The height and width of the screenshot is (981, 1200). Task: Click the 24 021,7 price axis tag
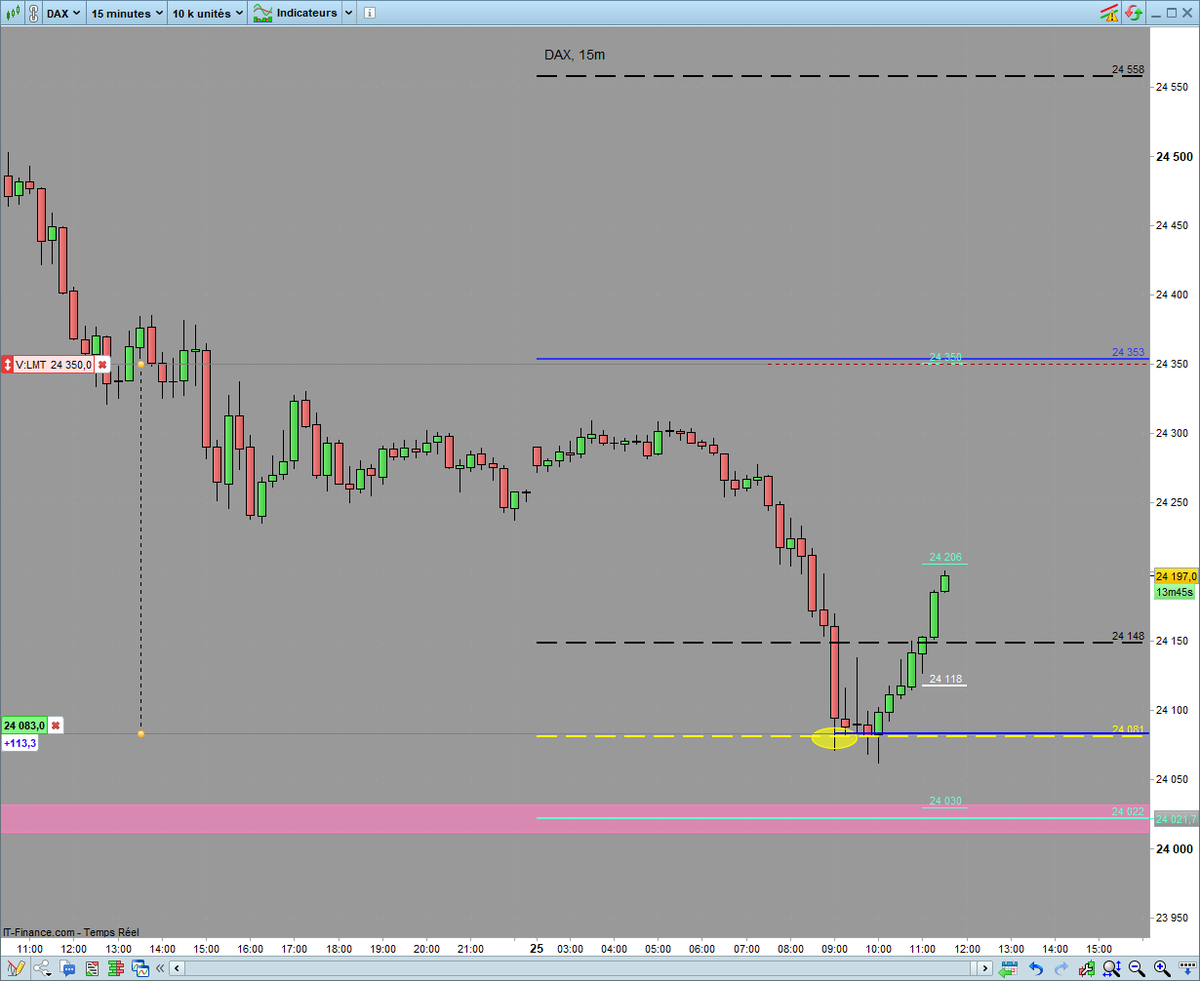pyautogui.click(x=1176, y=819)
